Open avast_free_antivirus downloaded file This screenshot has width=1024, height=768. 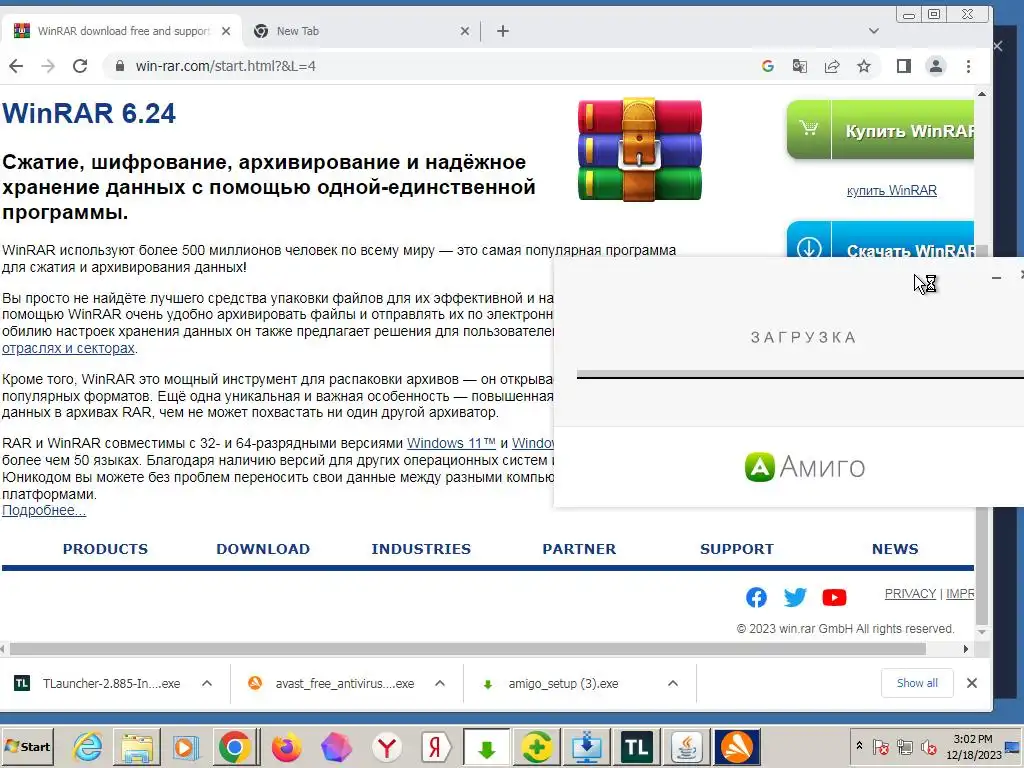332,683
